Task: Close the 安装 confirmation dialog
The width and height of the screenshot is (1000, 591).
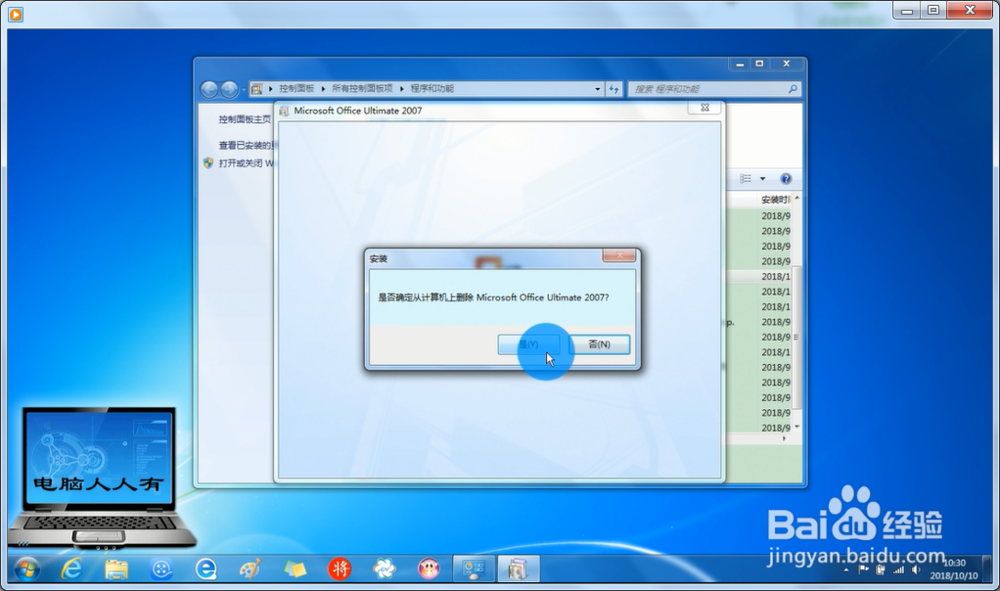Action: coord(619,255)
